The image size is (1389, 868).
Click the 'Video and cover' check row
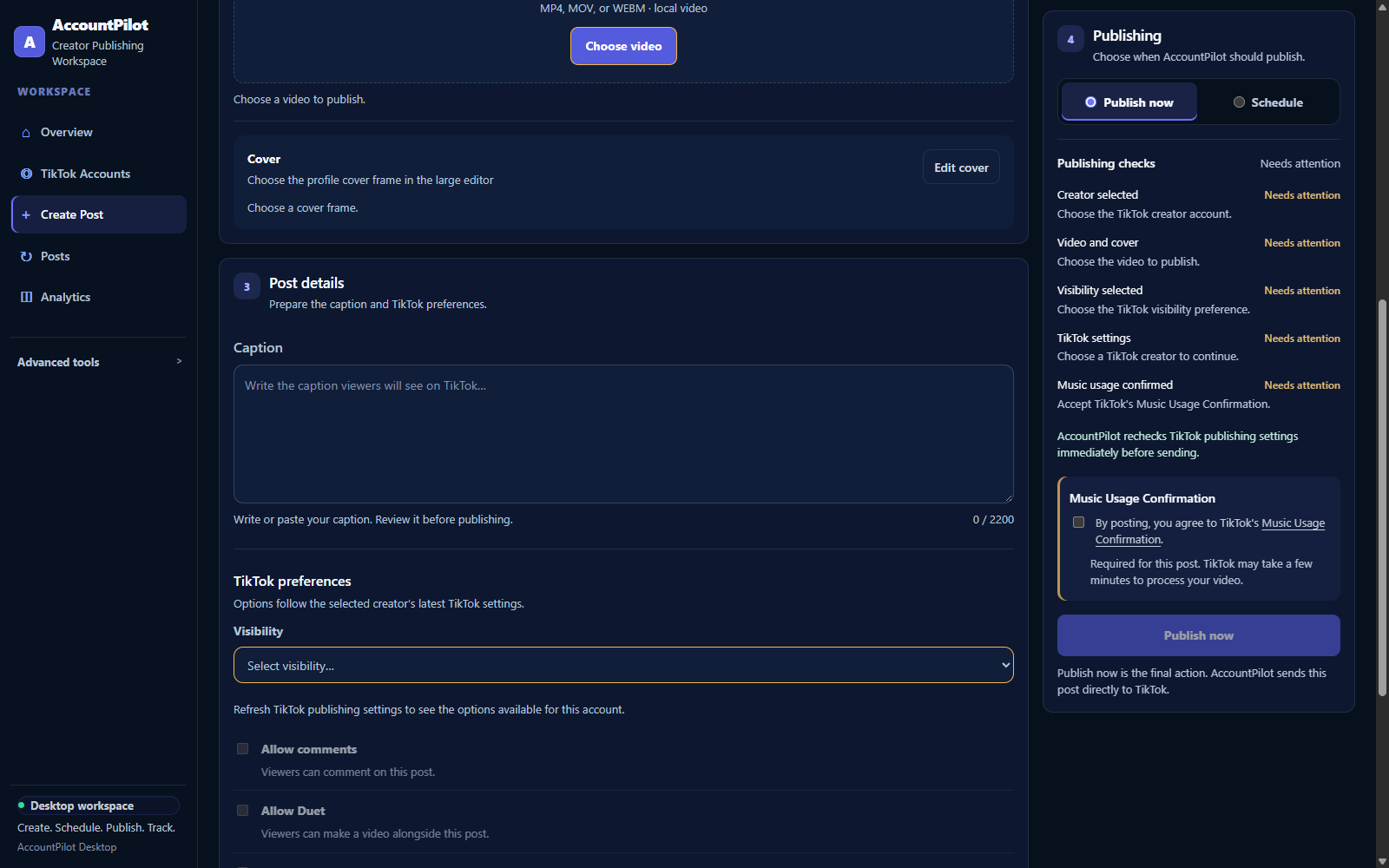pyautogui.click(x=1198, y=252)
